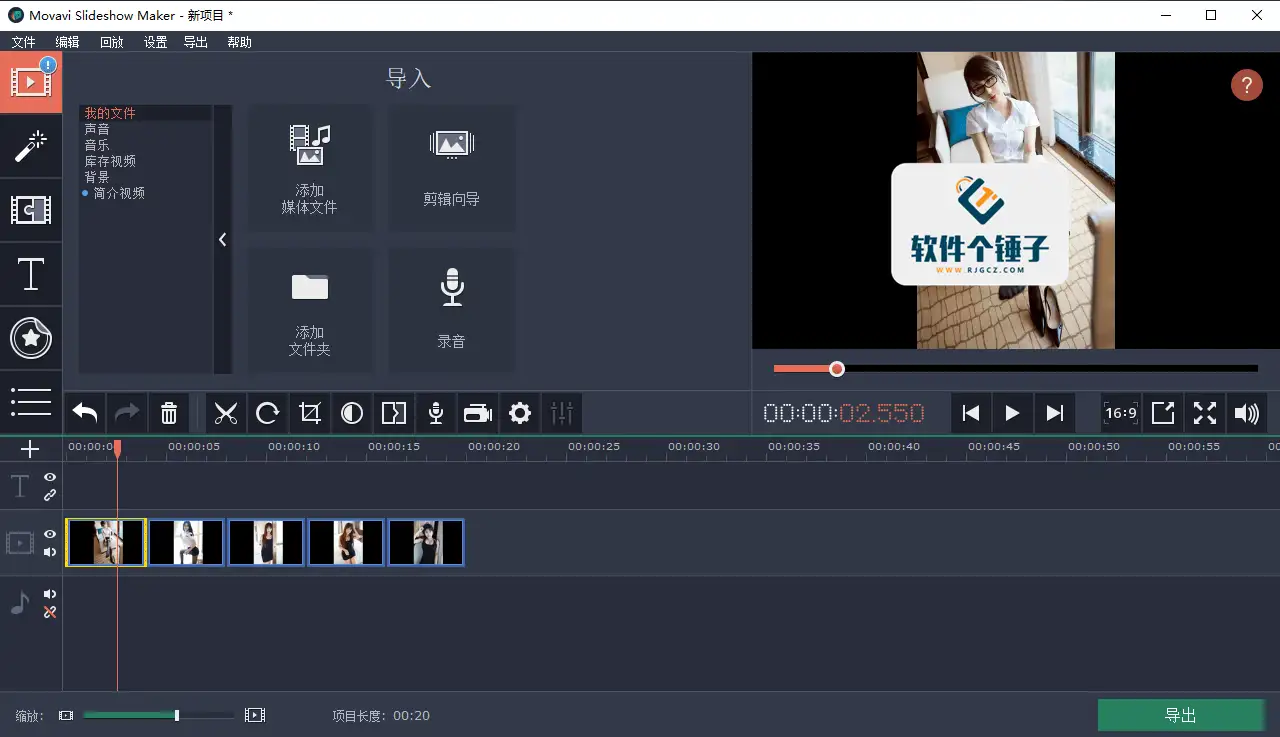Open the Filters magic wand tab

click(x=31, y=147)
